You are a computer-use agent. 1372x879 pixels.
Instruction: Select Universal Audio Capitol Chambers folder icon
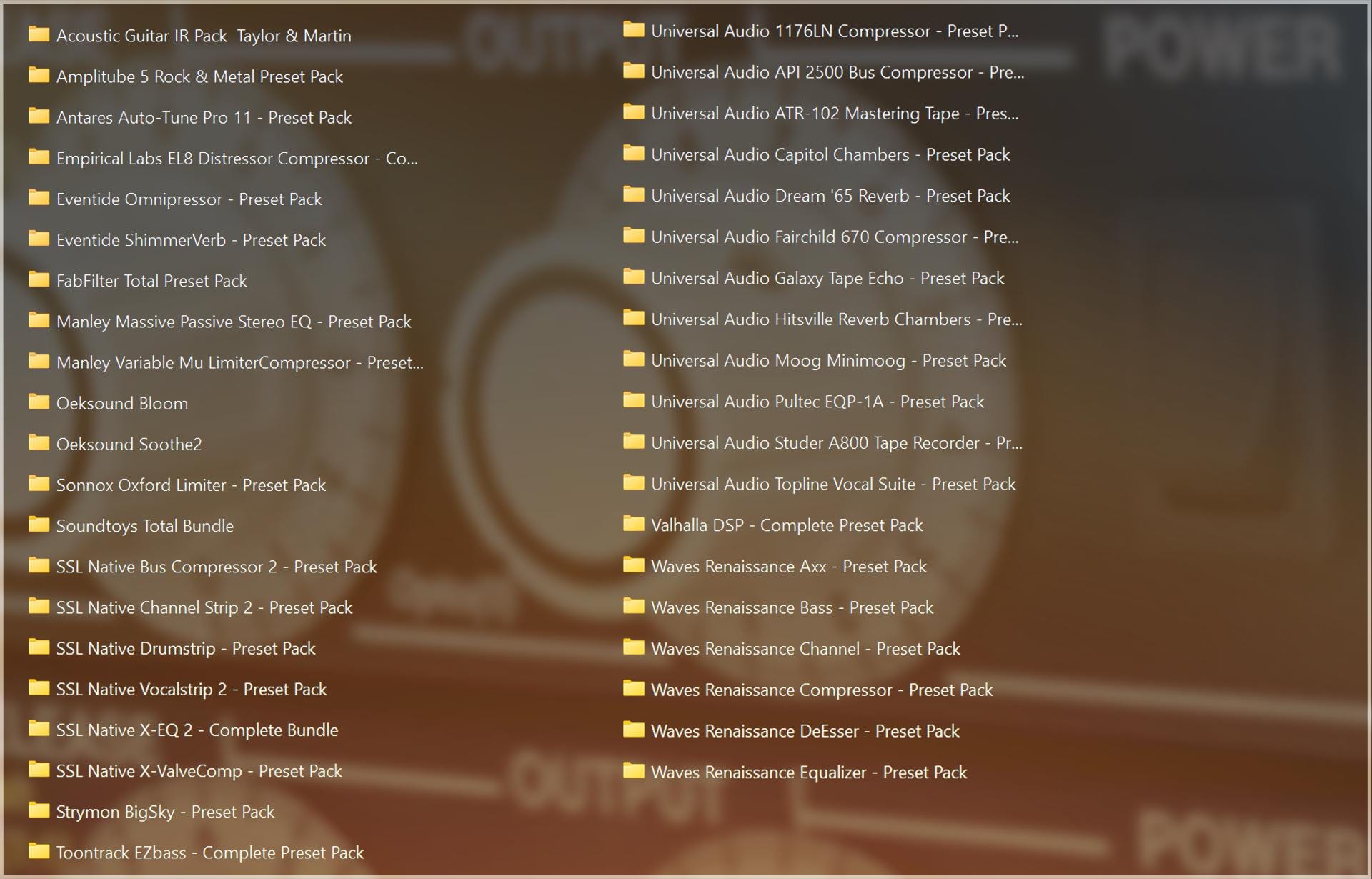point(633,152)
